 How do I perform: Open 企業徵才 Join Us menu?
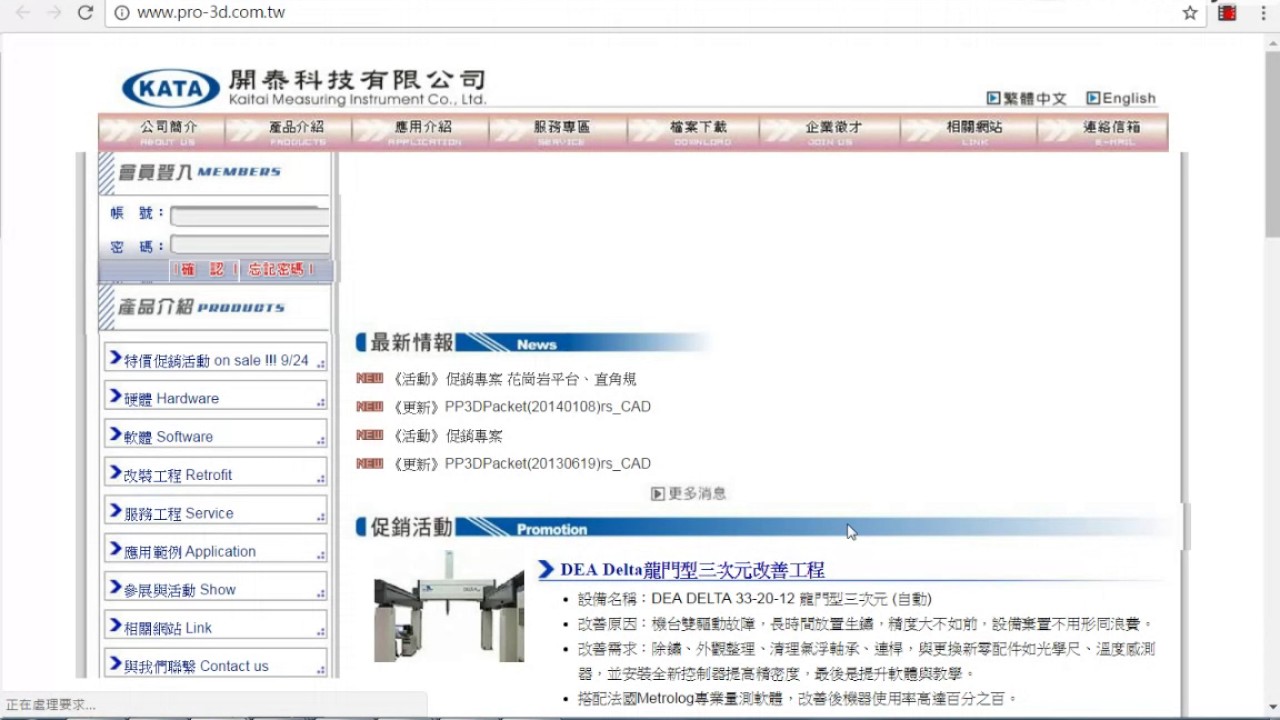pyautogui.click(x=831, y=132)
